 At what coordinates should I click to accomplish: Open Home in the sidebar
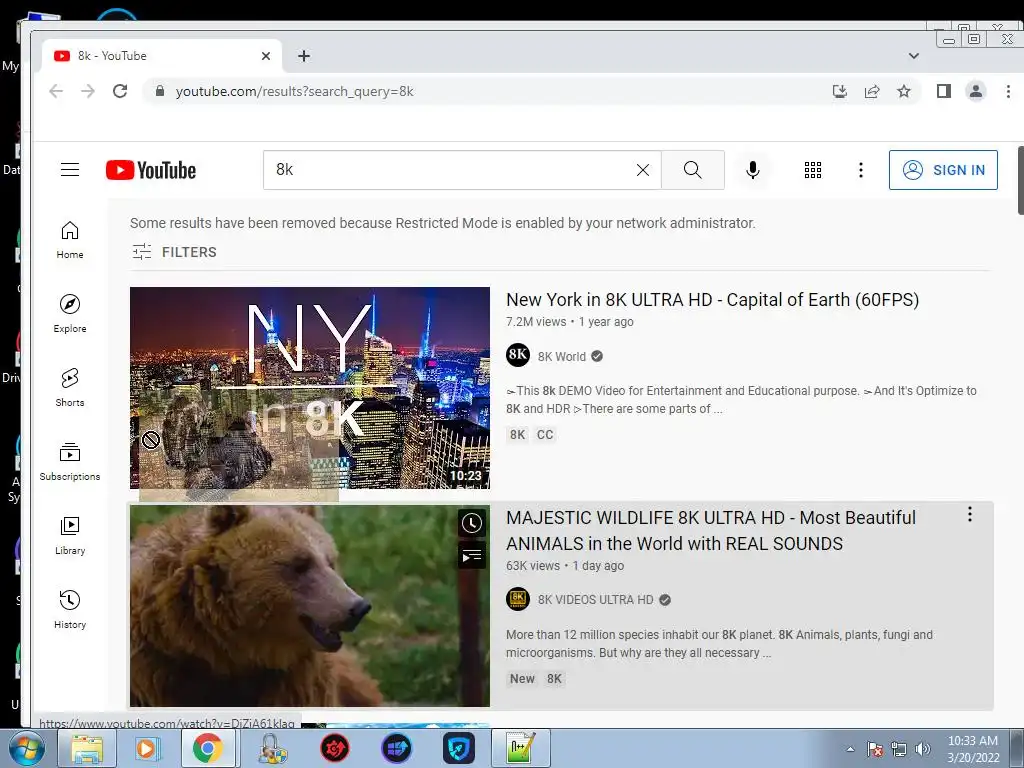pyautogui.click(x=70, y=240)
